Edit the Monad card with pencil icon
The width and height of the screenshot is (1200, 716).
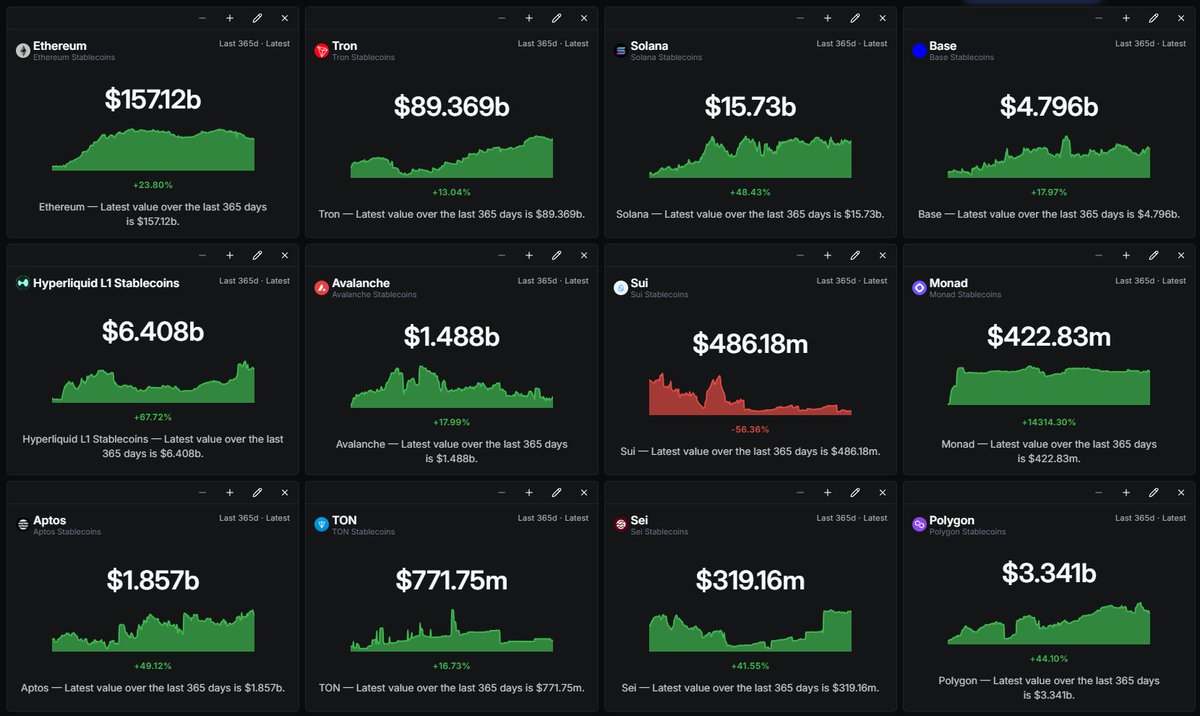coord(1154,256)
